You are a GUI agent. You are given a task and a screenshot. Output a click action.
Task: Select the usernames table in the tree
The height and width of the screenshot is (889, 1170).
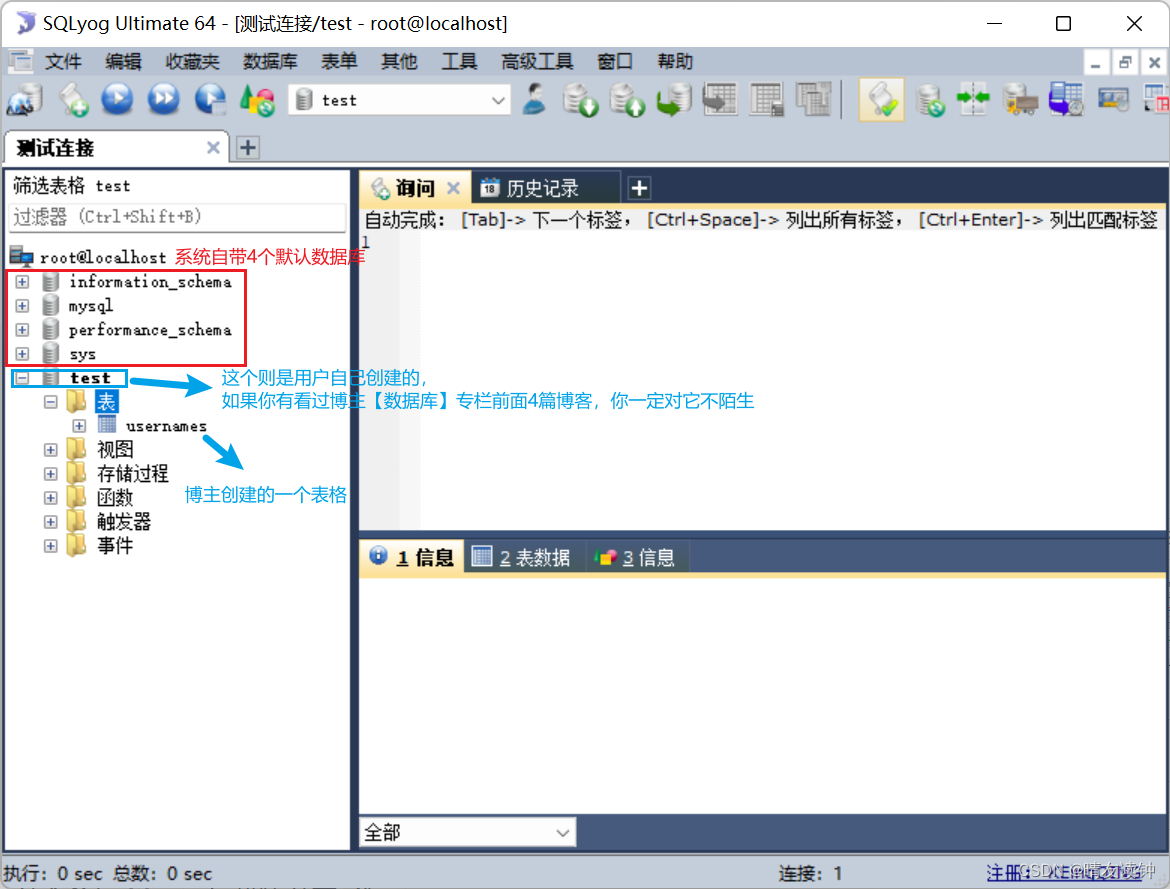tap(166, 425)
